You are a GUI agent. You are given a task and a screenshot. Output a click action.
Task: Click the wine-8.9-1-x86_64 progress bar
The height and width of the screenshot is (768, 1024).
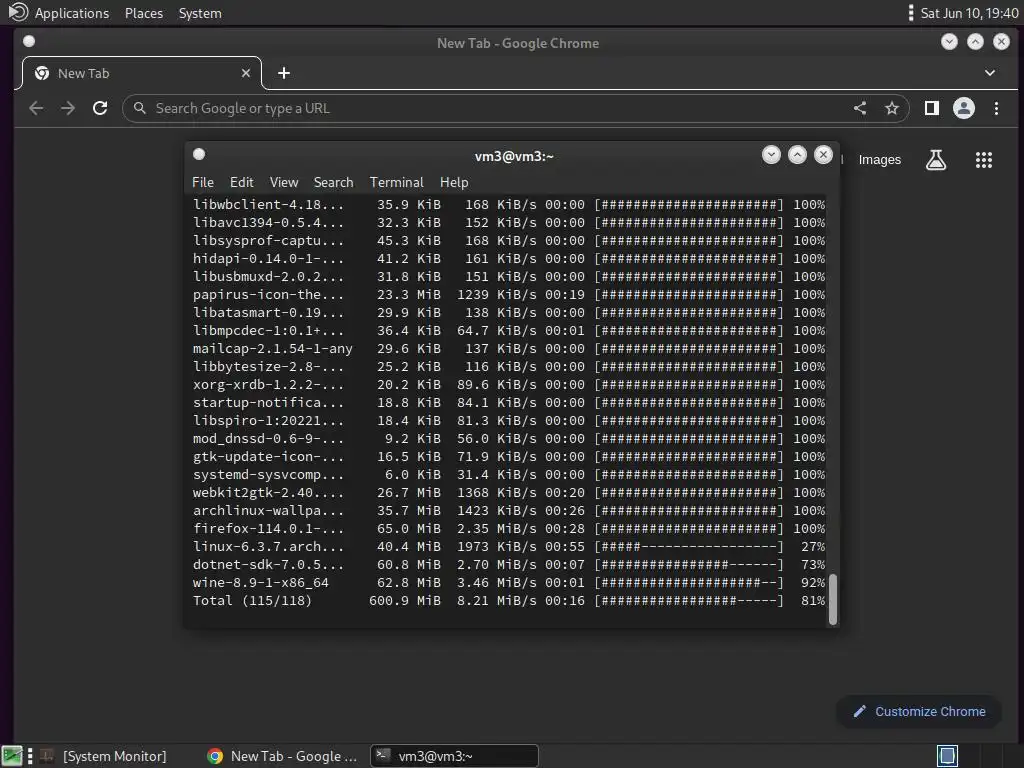[689, 583]
